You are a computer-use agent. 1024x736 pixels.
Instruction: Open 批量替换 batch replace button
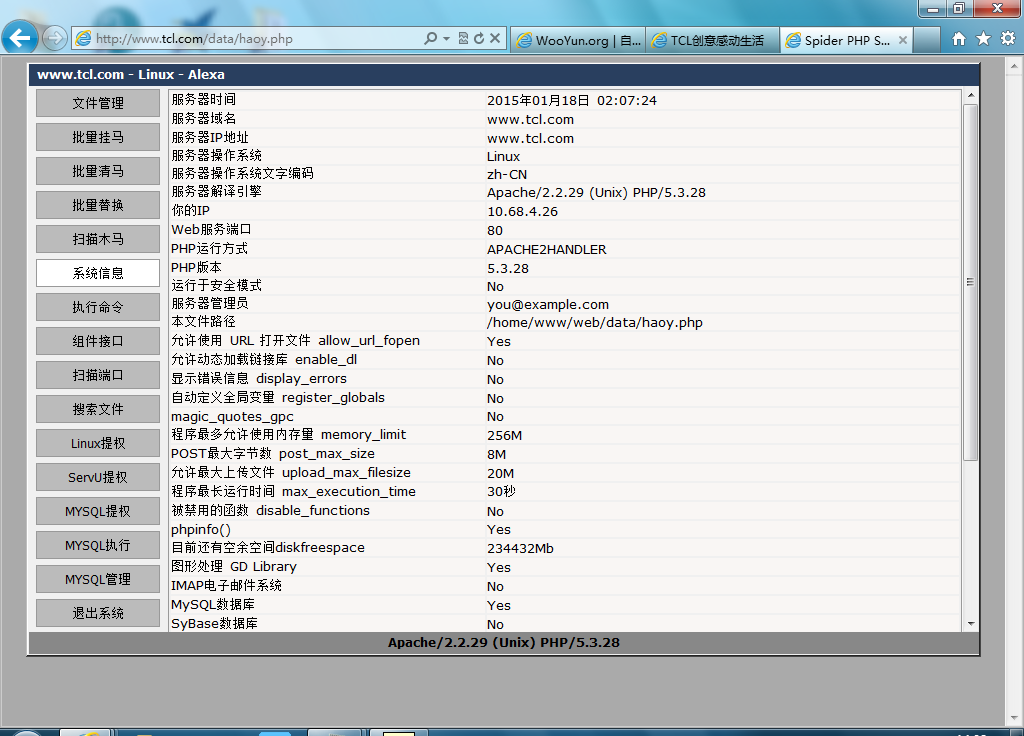point(98,205)
